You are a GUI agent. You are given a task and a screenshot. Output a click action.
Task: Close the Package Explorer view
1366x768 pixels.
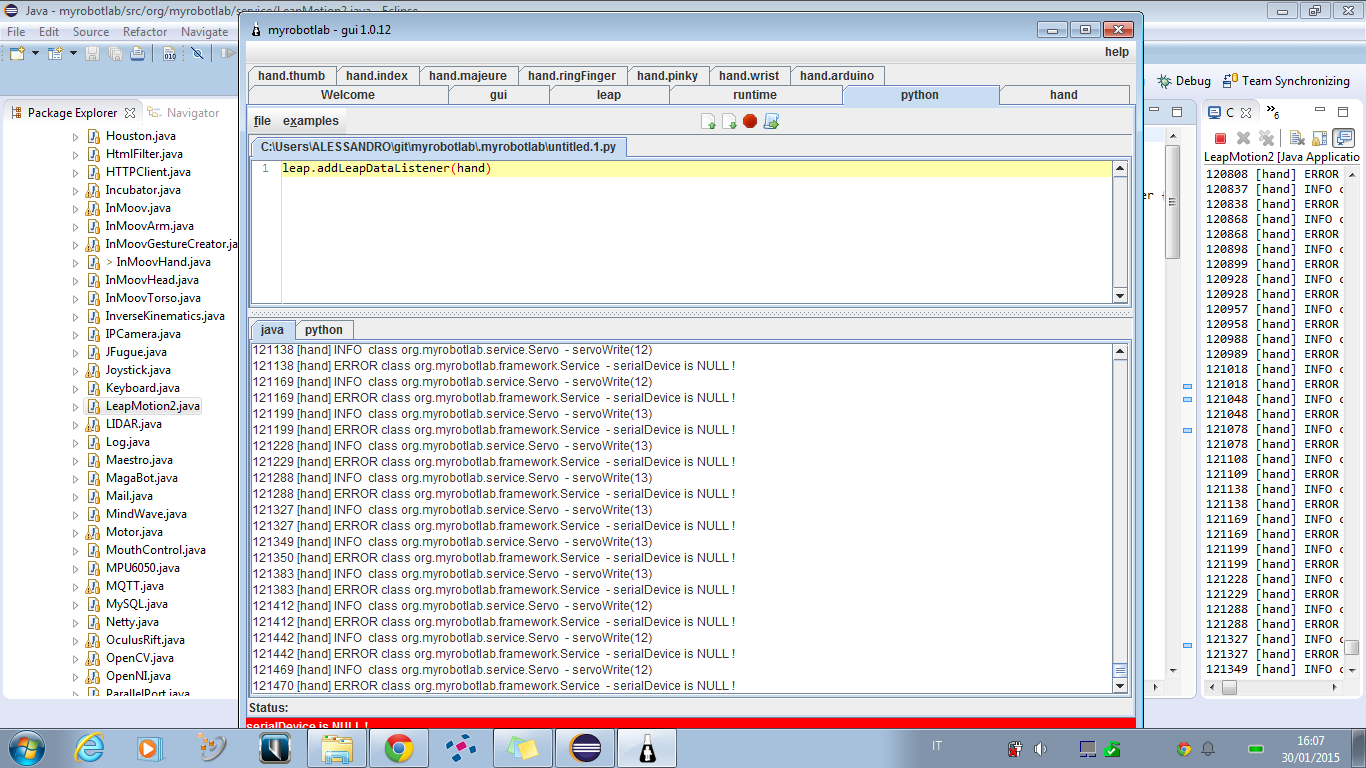(129, 113)
